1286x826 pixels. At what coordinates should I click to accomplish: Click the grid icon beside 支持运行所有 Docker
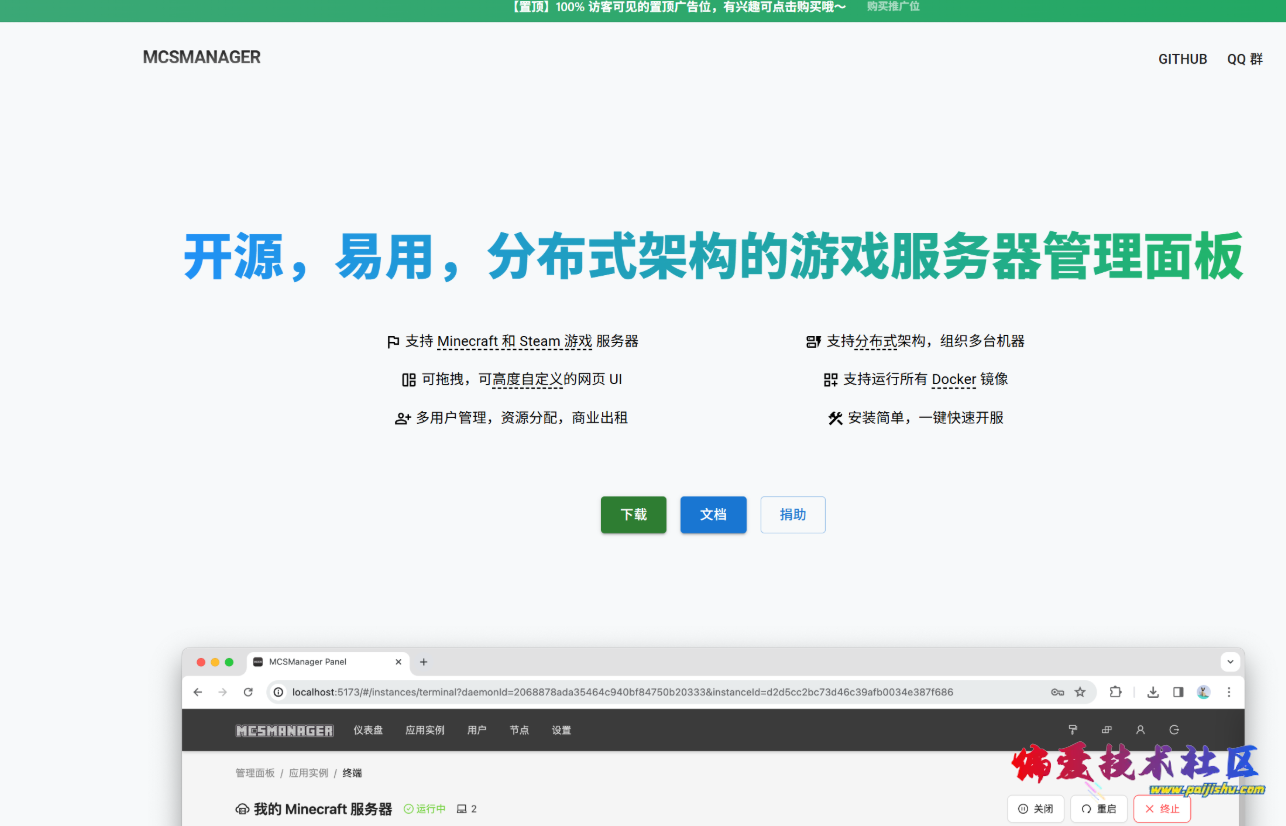(x=830, y=380)
